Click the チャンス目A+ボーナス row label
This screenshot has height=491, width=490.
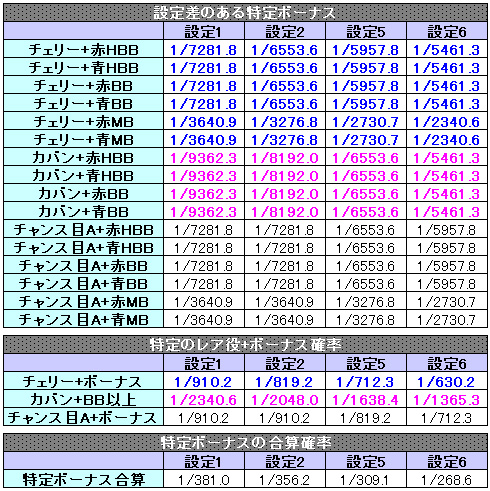(83, 417)
